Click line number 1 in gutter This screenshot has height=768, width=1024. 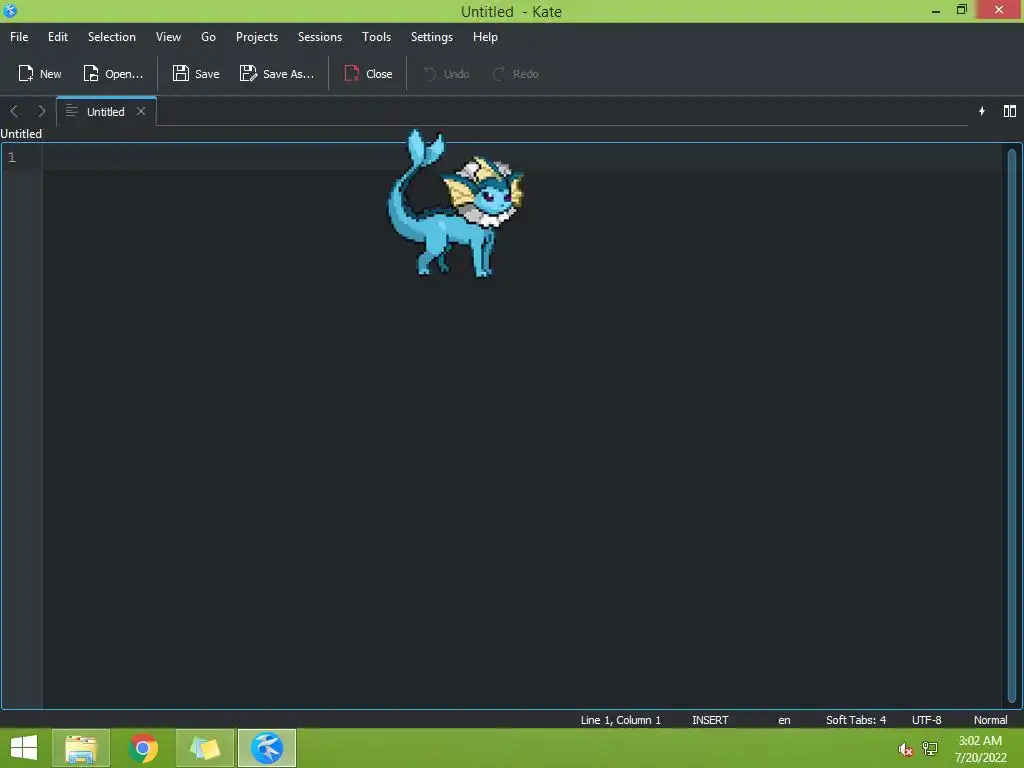[12, 157]
